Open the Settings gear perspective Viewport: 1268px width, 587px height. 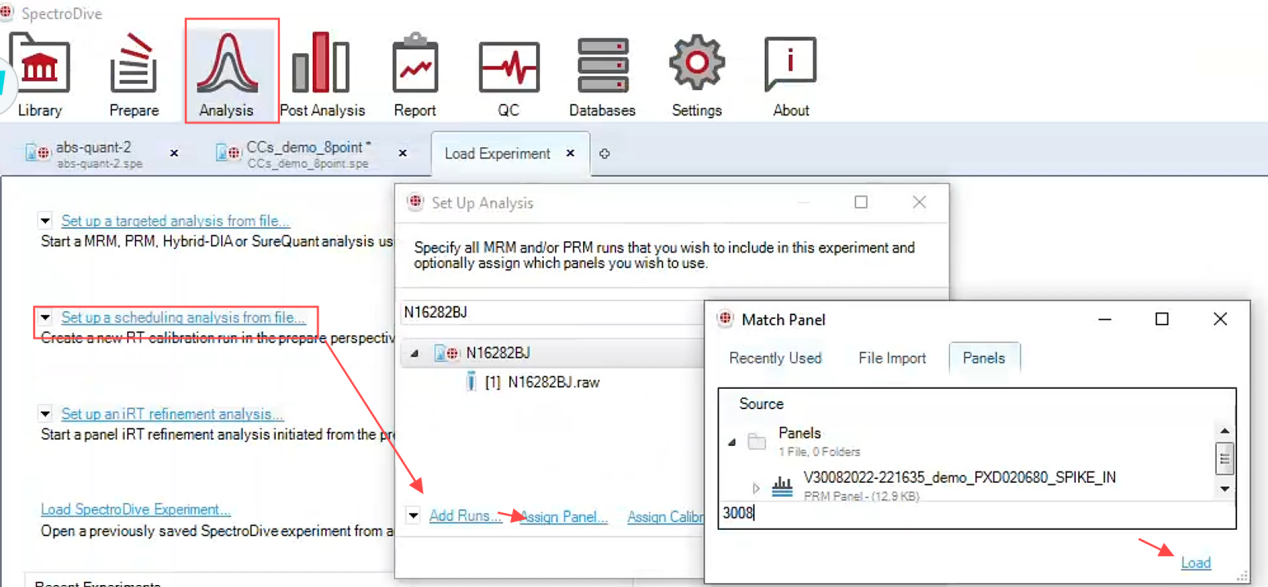[697, 74]
